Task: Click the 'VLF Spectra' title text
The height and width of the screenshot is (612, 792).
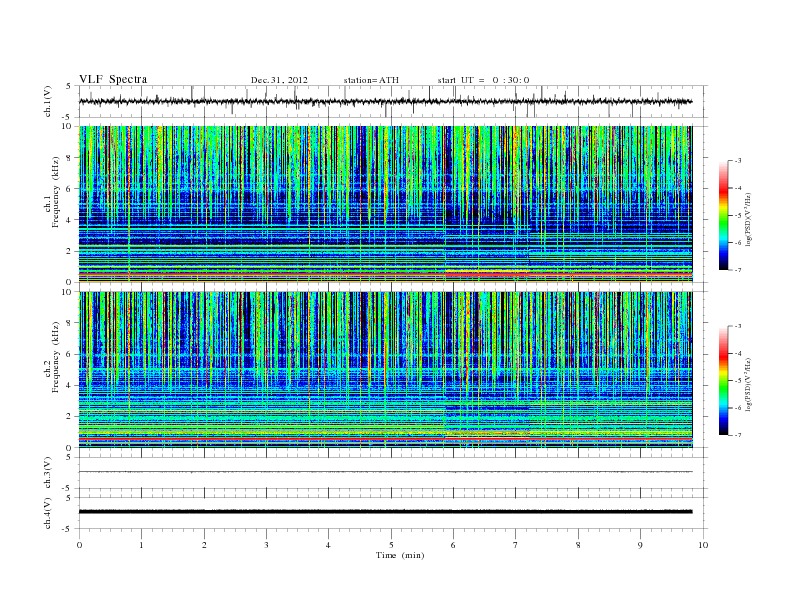Action: tap(113, 79)
